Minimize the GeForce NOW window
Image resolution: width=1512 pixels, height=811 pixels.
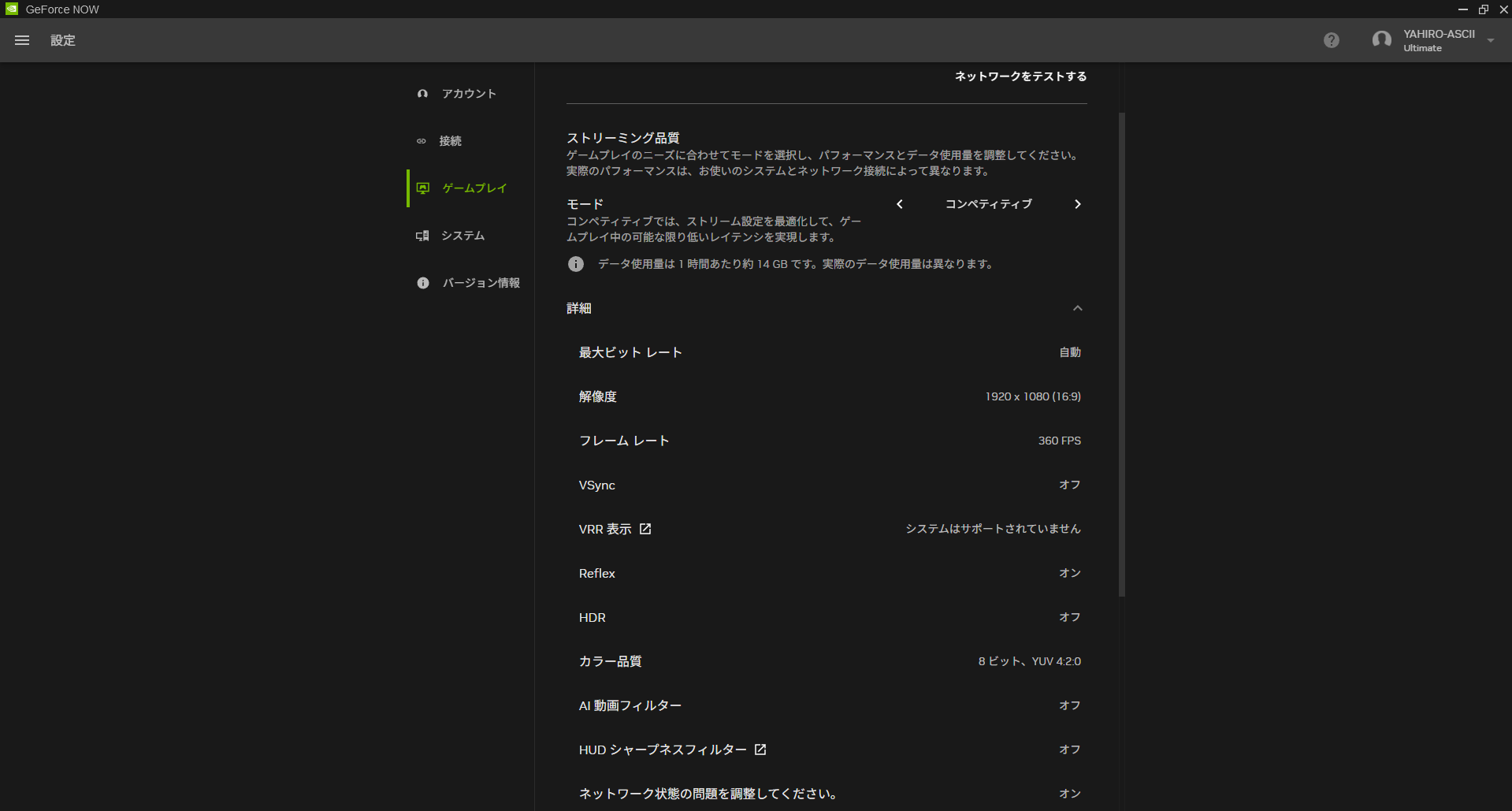coord(1463,9)
